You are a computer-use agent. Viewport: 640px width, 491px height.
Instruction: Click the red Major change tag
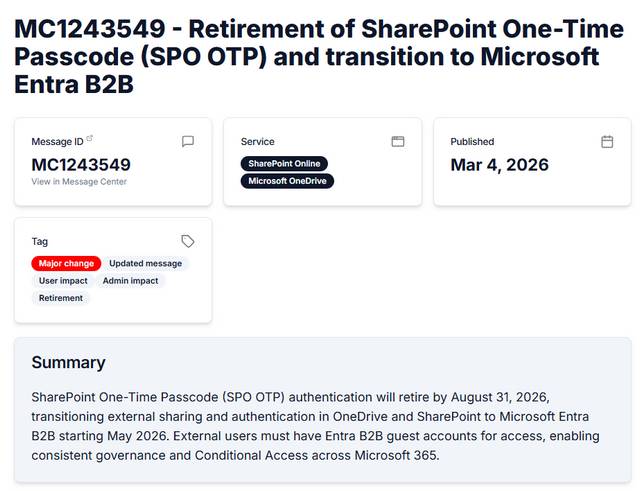pos(66,263)
